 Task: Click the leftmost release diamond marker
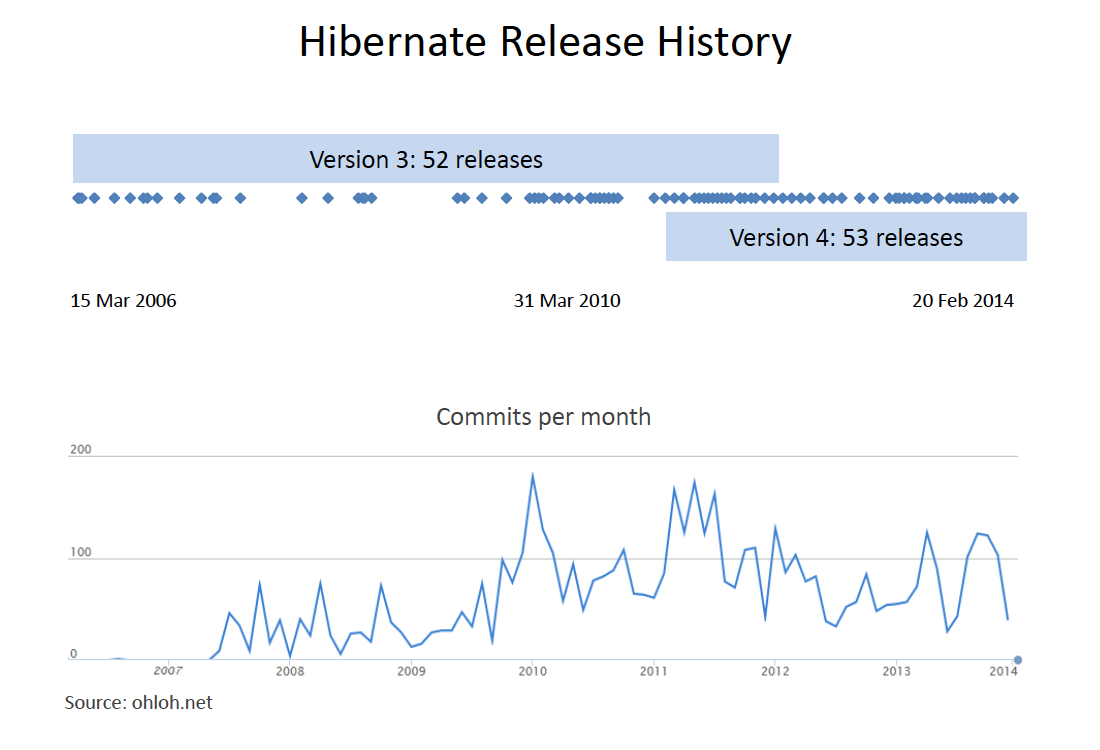77,198
